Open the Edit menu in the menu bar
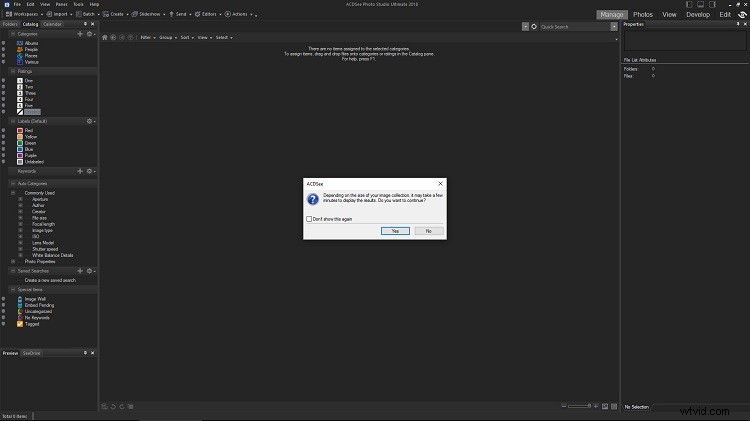750x421 pixels. [x=31, y=4]
